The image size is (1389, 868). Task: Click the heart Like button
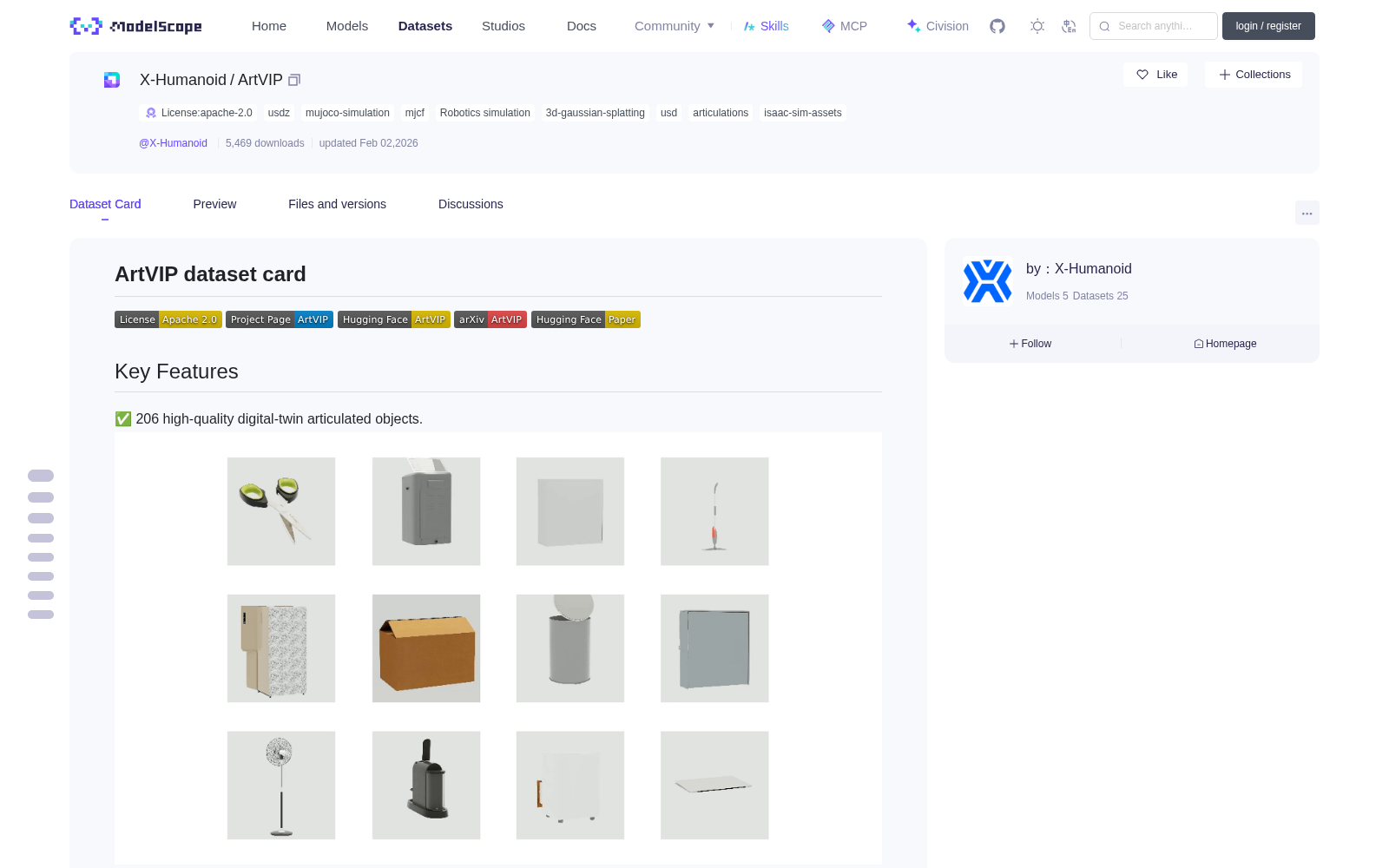(1155, 75)
